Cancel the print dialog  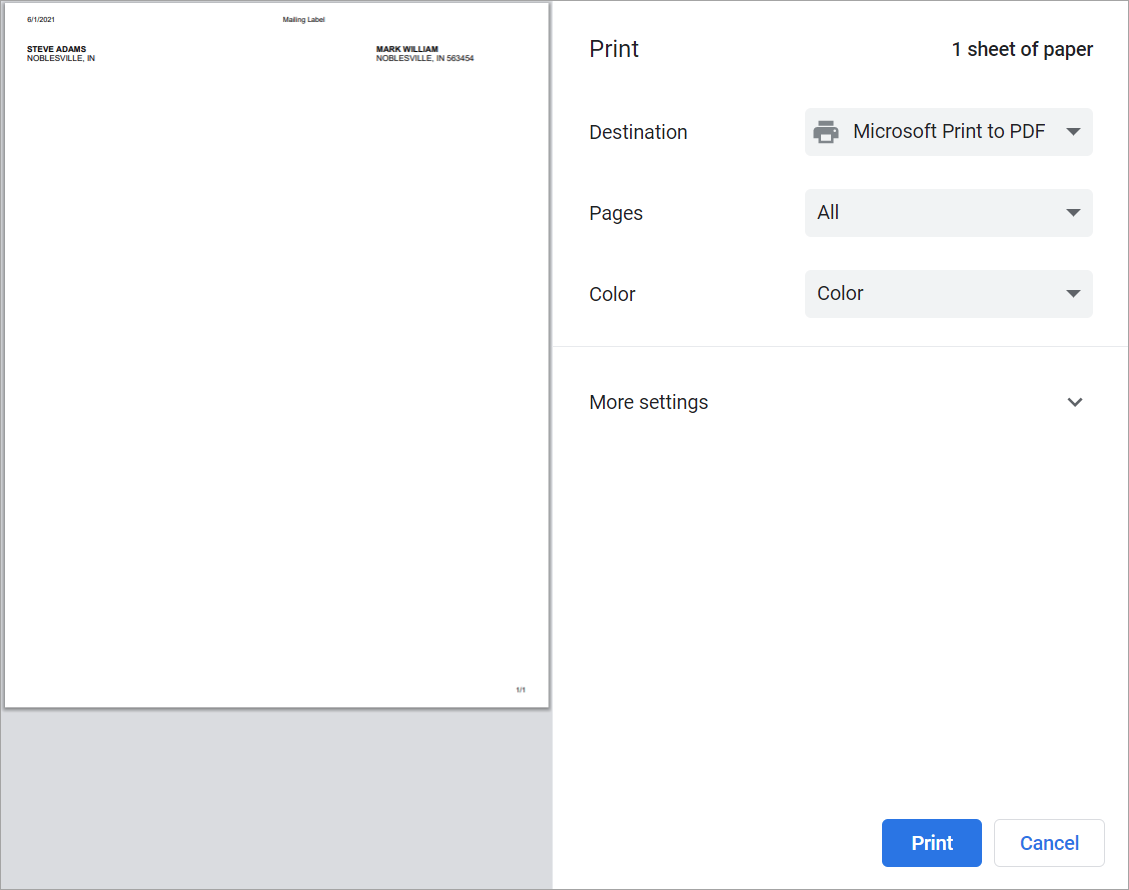(x=1049, y=842)
